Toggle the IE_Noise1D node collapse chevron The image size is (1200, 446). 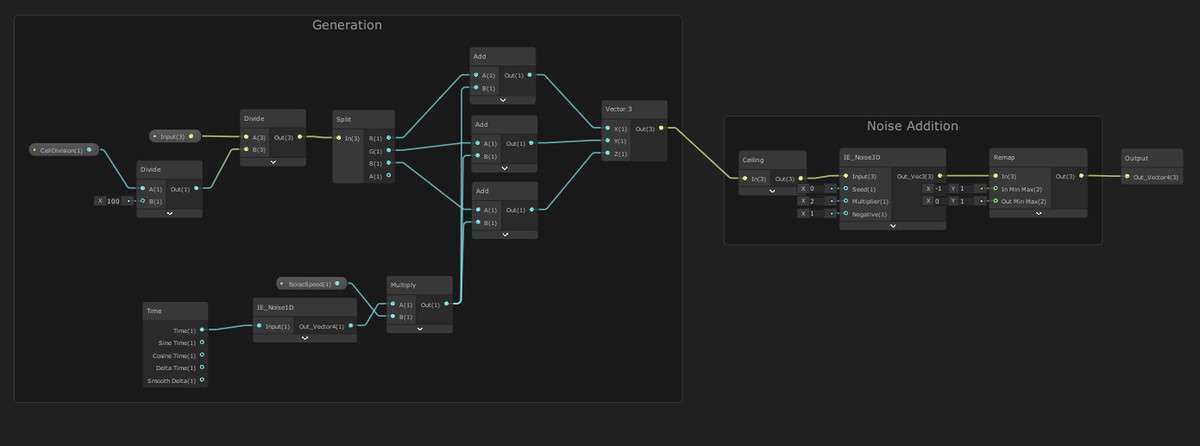point(304,338)
